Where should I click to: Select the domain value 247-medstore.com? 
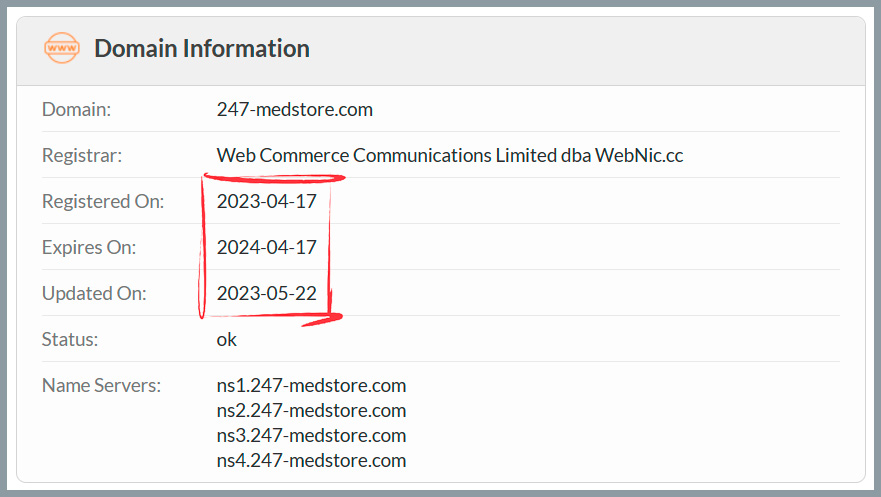pos(294,110)
